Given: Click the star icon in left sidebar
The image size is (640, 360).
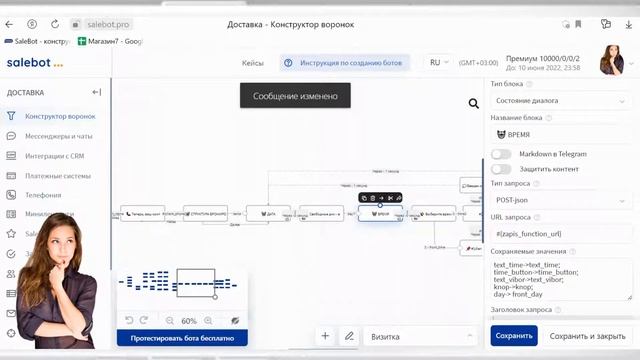Looking at the screenshot, I should pos(11,233).
